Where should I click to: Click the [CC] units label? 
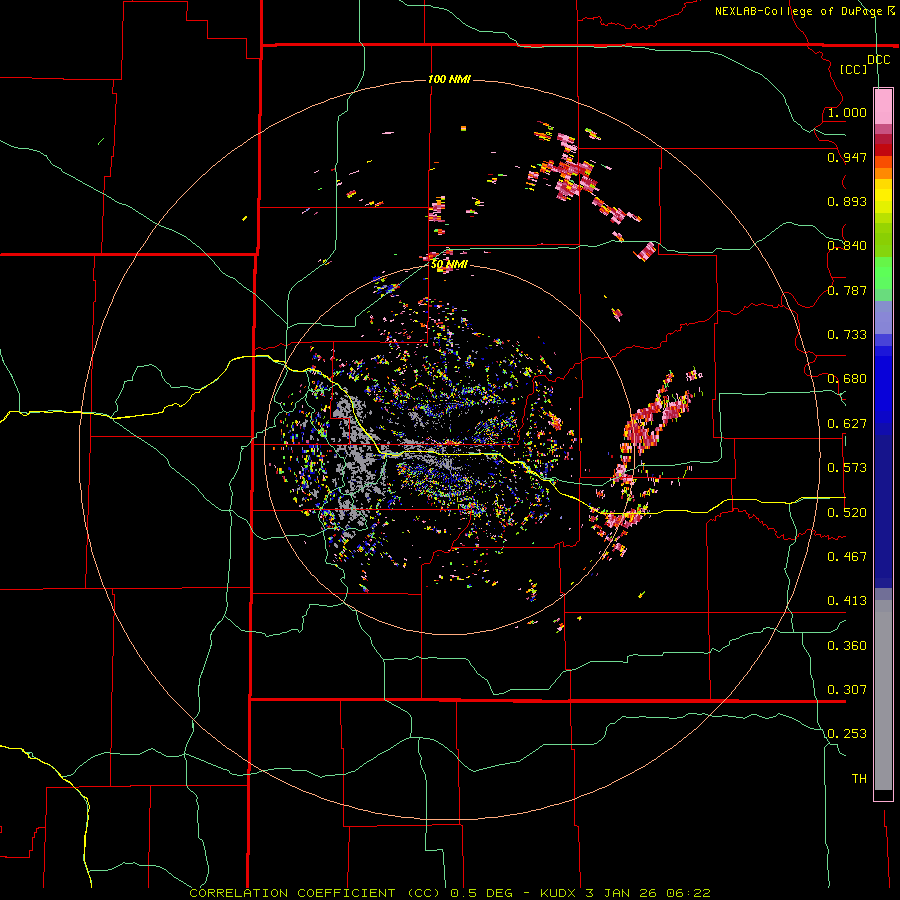click(853, 69)
